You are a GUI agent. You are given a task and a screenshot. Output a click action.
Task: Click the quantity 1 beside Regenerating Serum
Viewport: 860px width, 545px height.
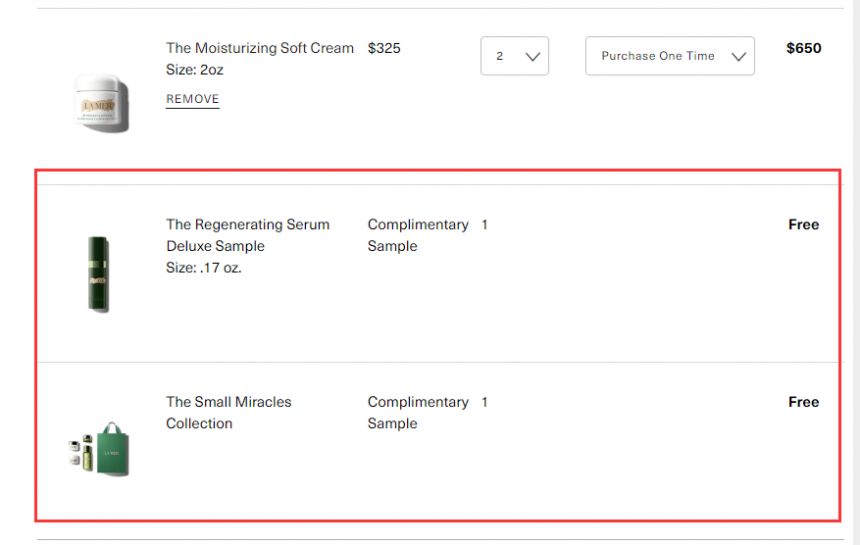tap(484, 225)
